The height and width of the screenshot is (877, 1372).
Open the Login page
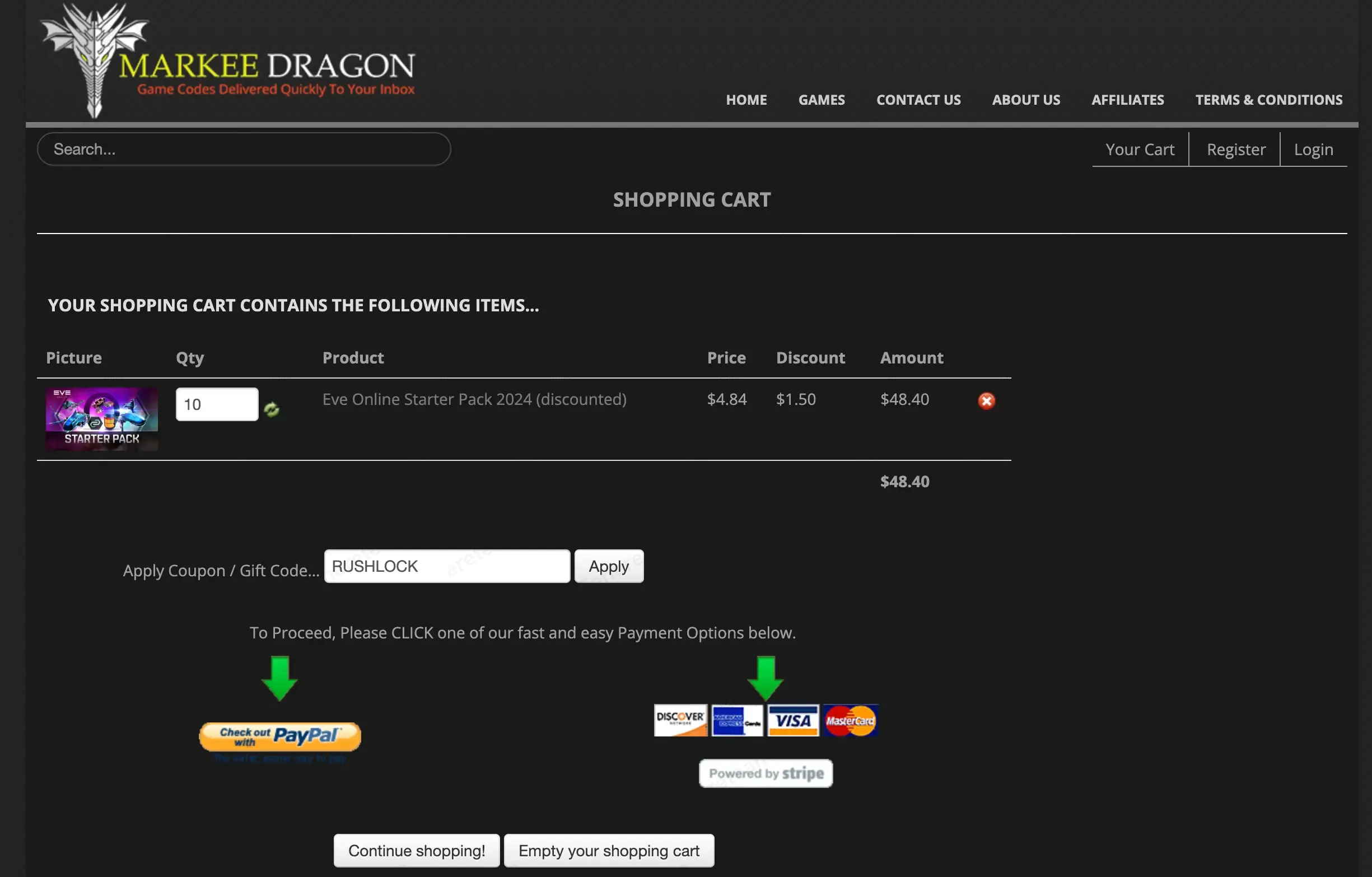click(x=1313, y=149)
